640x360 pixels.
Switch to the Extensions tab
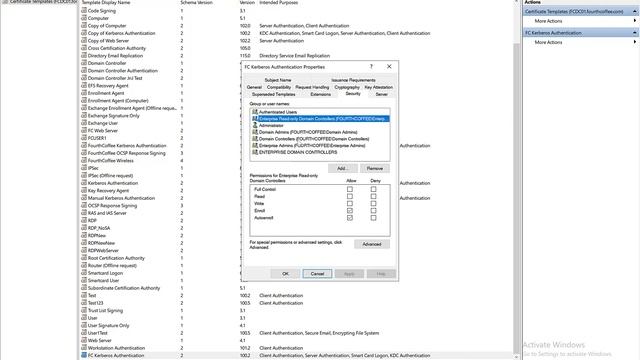(x=320, y=94)
